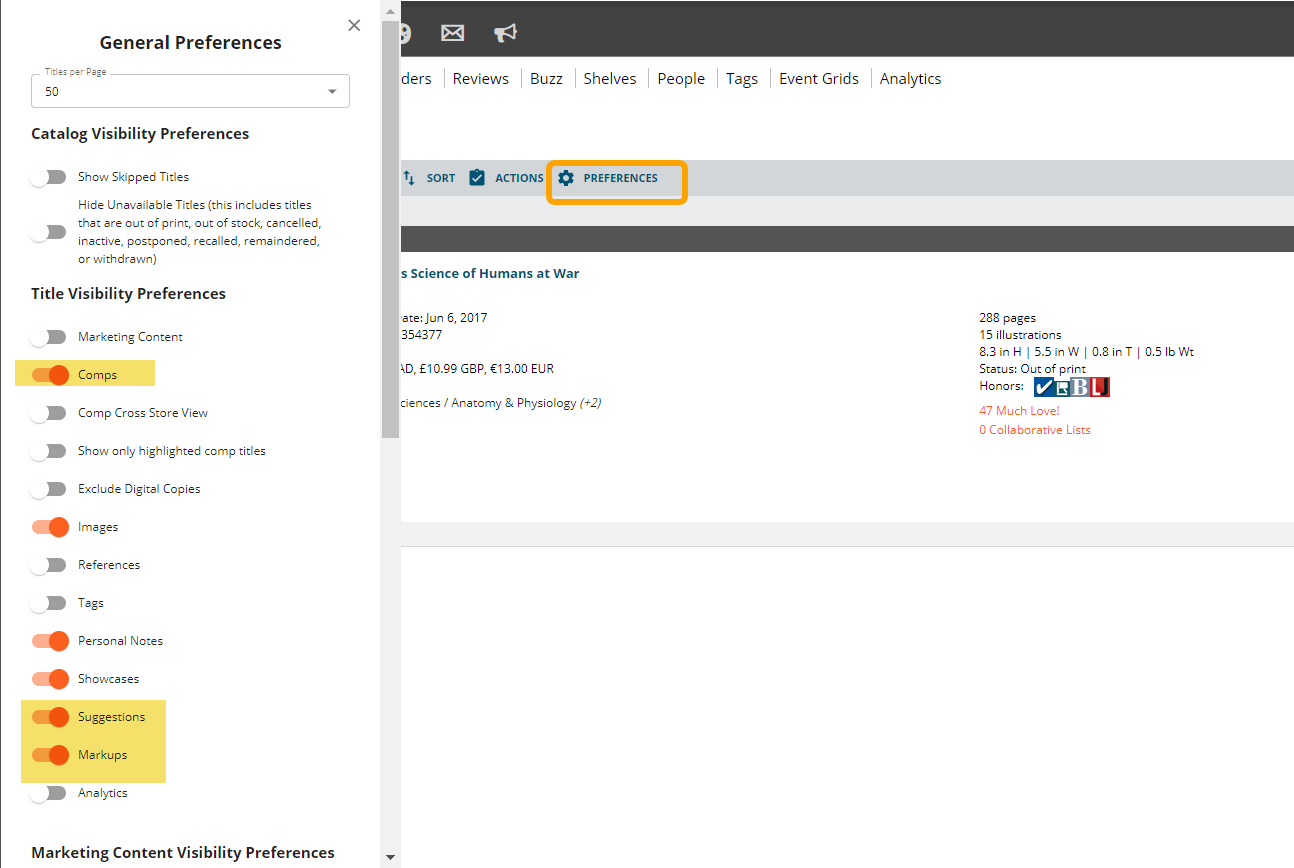This screenshot has height=868, width=1294.
Task: Turn off the Comps switch
Action: point(50,375)
